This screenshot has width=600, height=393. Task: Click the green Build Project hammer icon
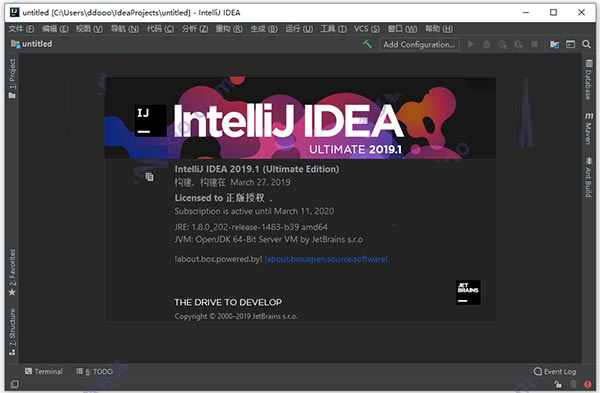[x=367, y=44]
